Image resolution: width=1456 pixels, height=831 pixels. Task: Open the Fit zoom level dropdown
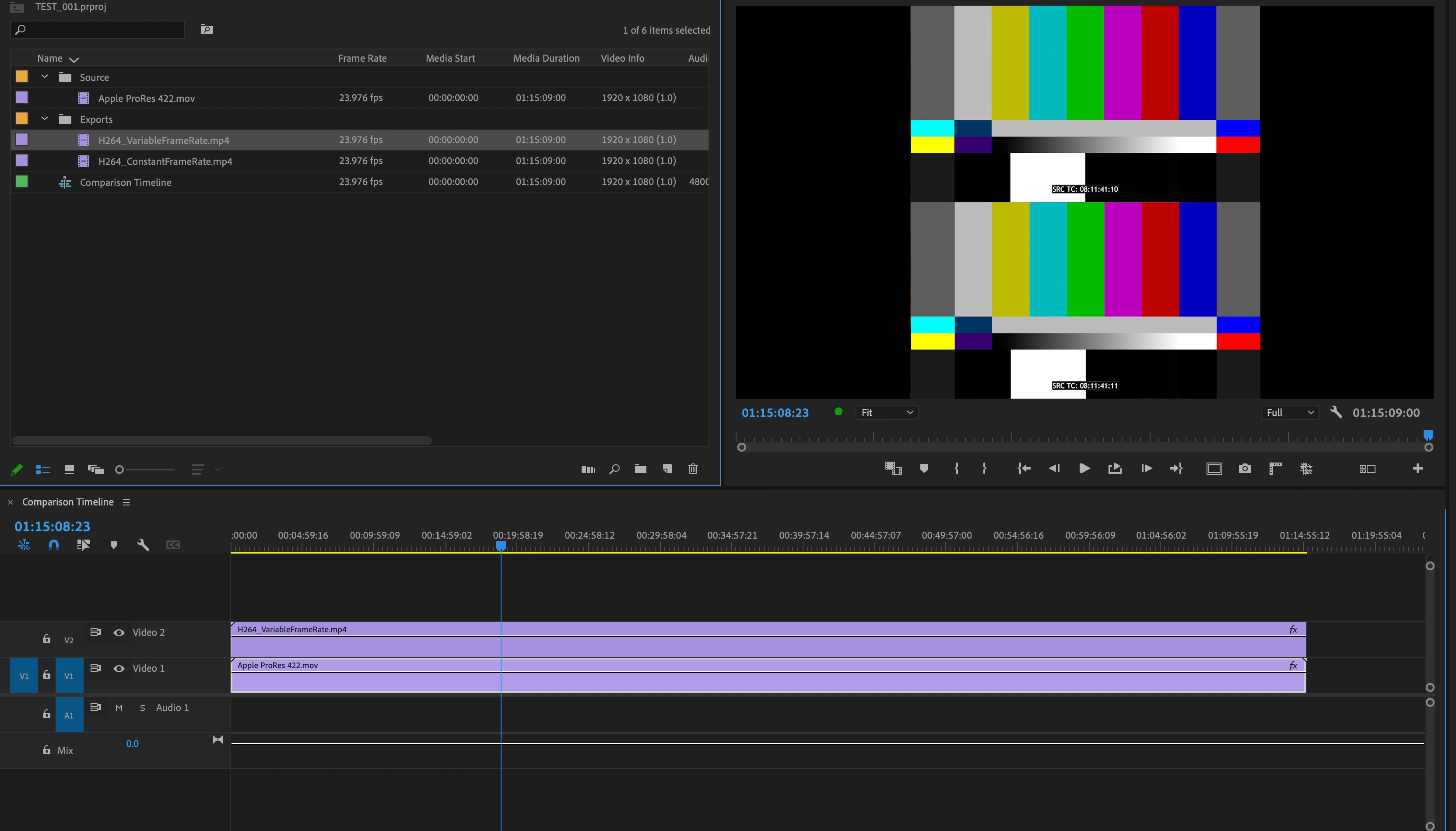pos(886,413)
